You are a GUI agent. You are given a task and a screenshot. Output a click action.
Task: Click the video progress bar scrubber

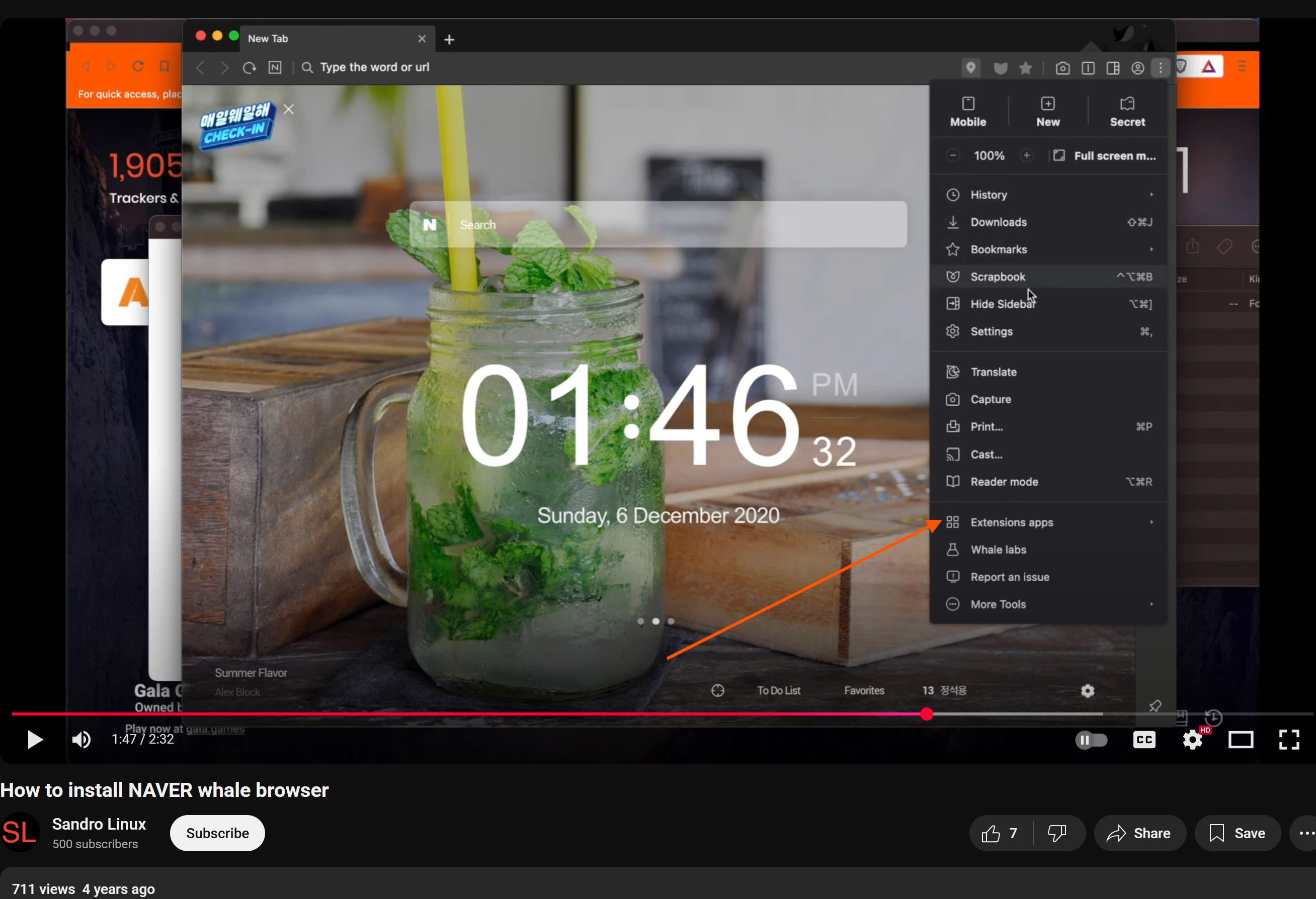(x=927, y=714)
